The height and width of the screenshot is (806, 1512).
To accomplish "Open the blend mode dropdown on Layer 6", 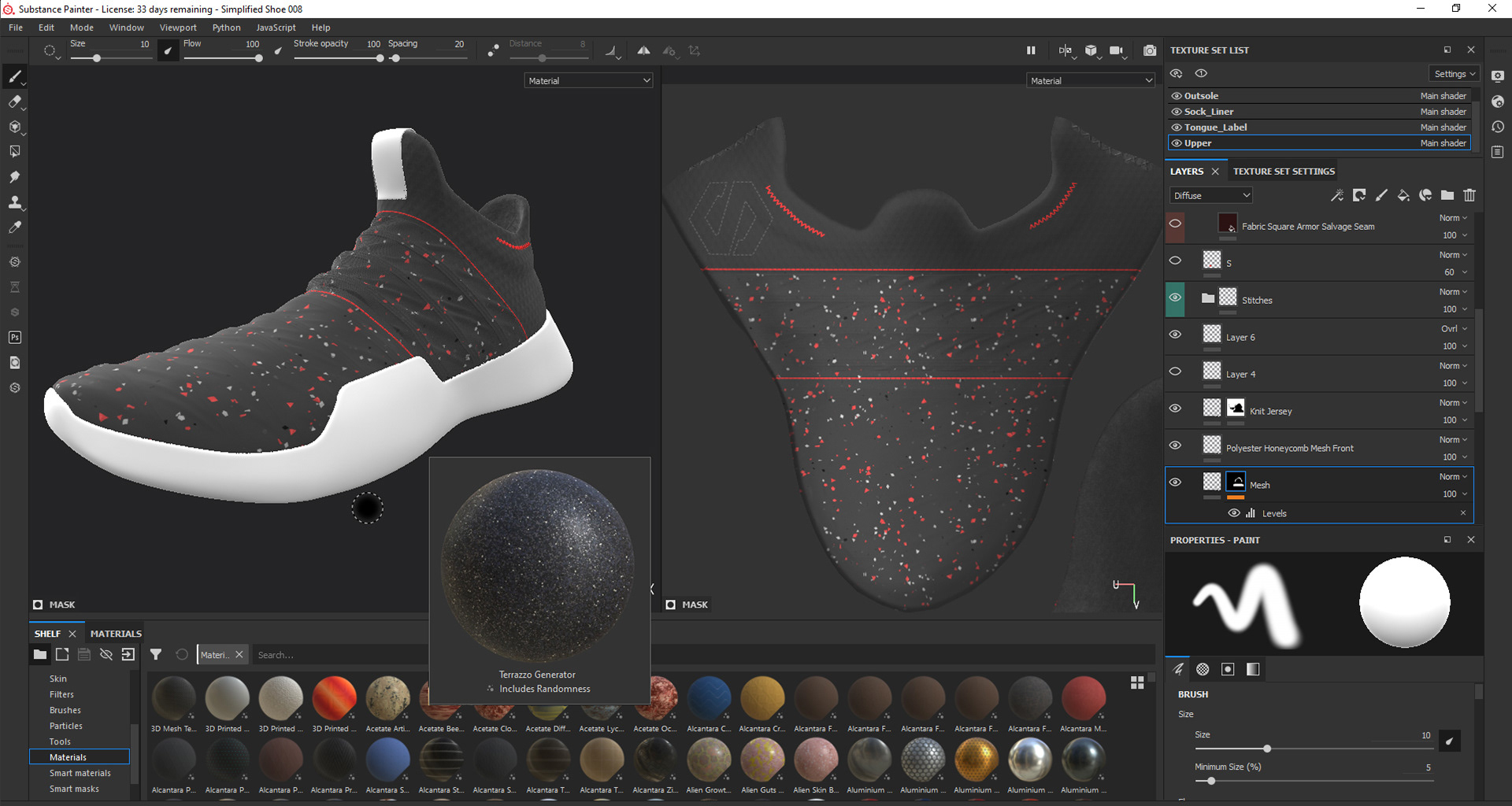I will (x=1452, y=328).
